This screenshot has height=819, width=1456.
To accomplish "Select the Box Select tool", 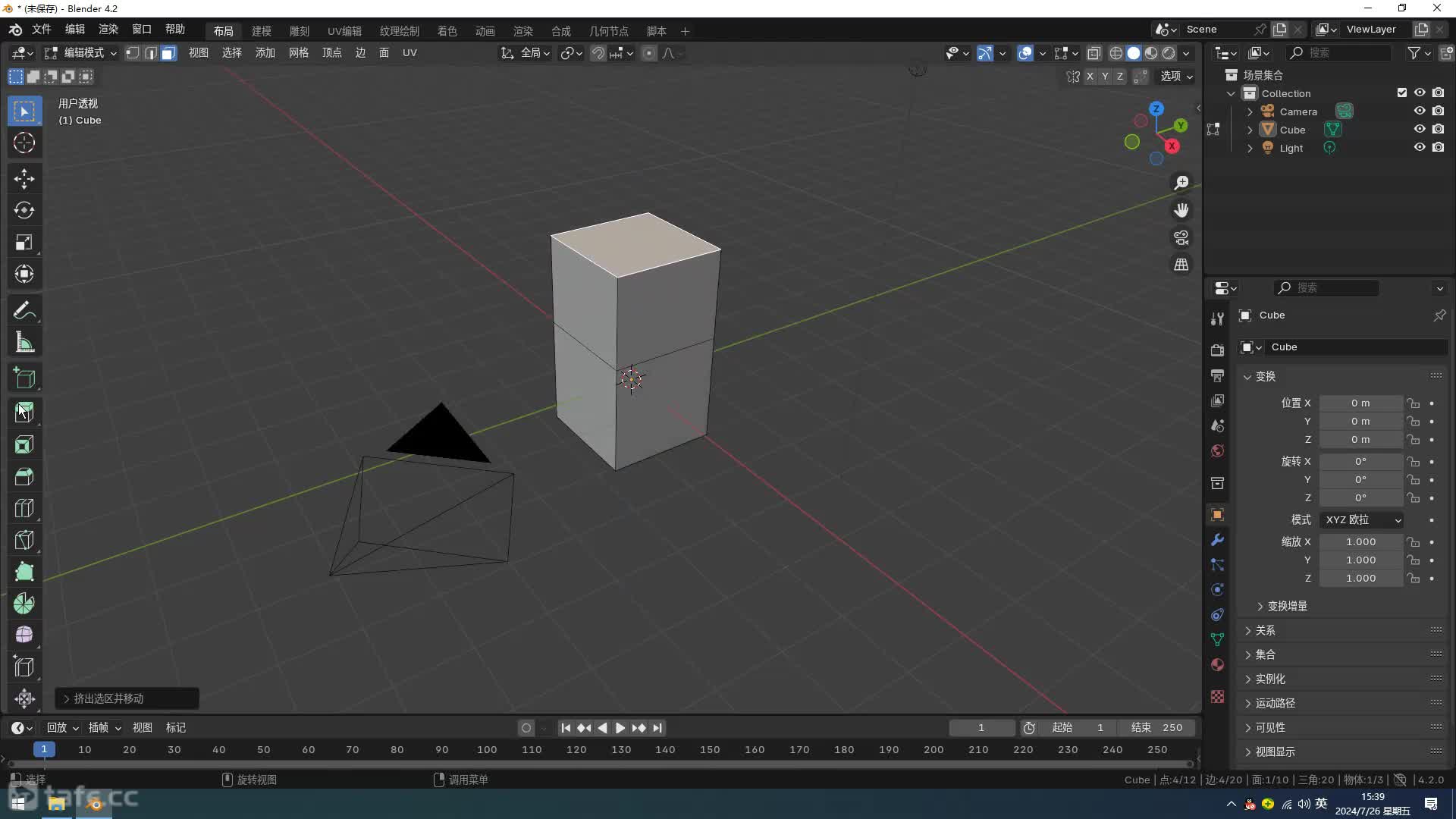I will (x=24, y=111).
